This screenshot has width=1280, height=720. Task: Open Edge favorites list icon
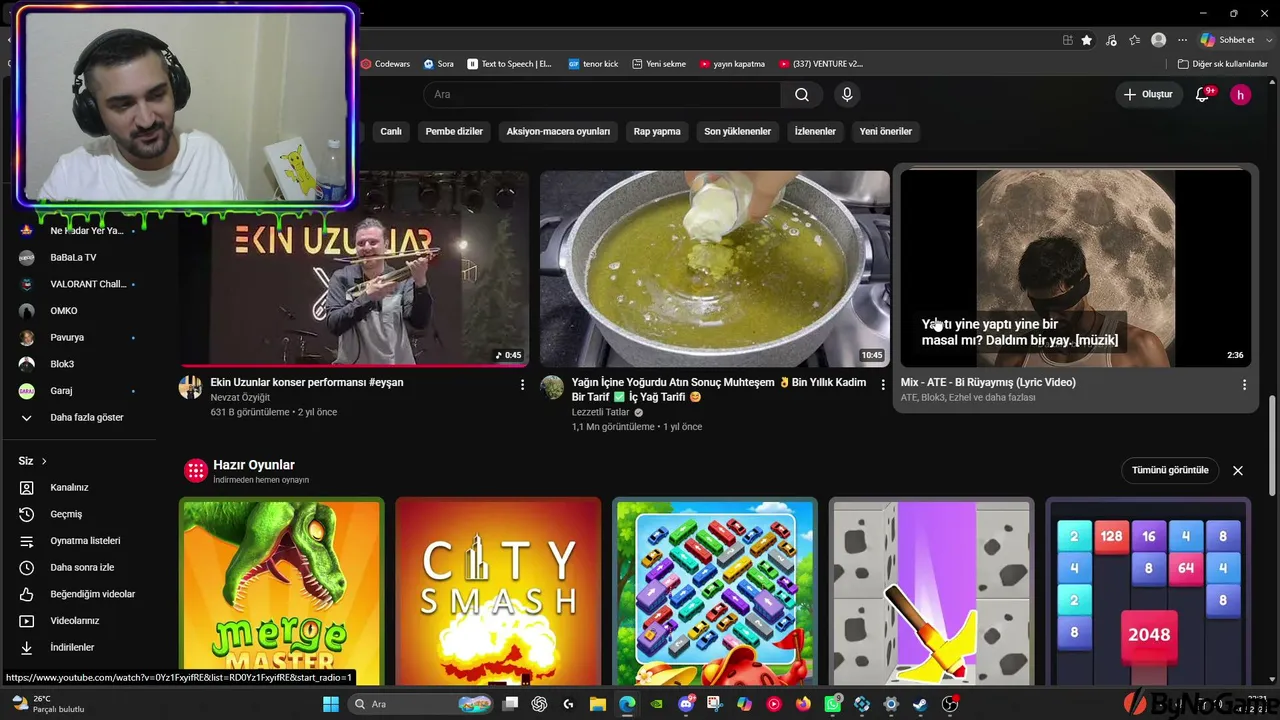[1135, 40]
